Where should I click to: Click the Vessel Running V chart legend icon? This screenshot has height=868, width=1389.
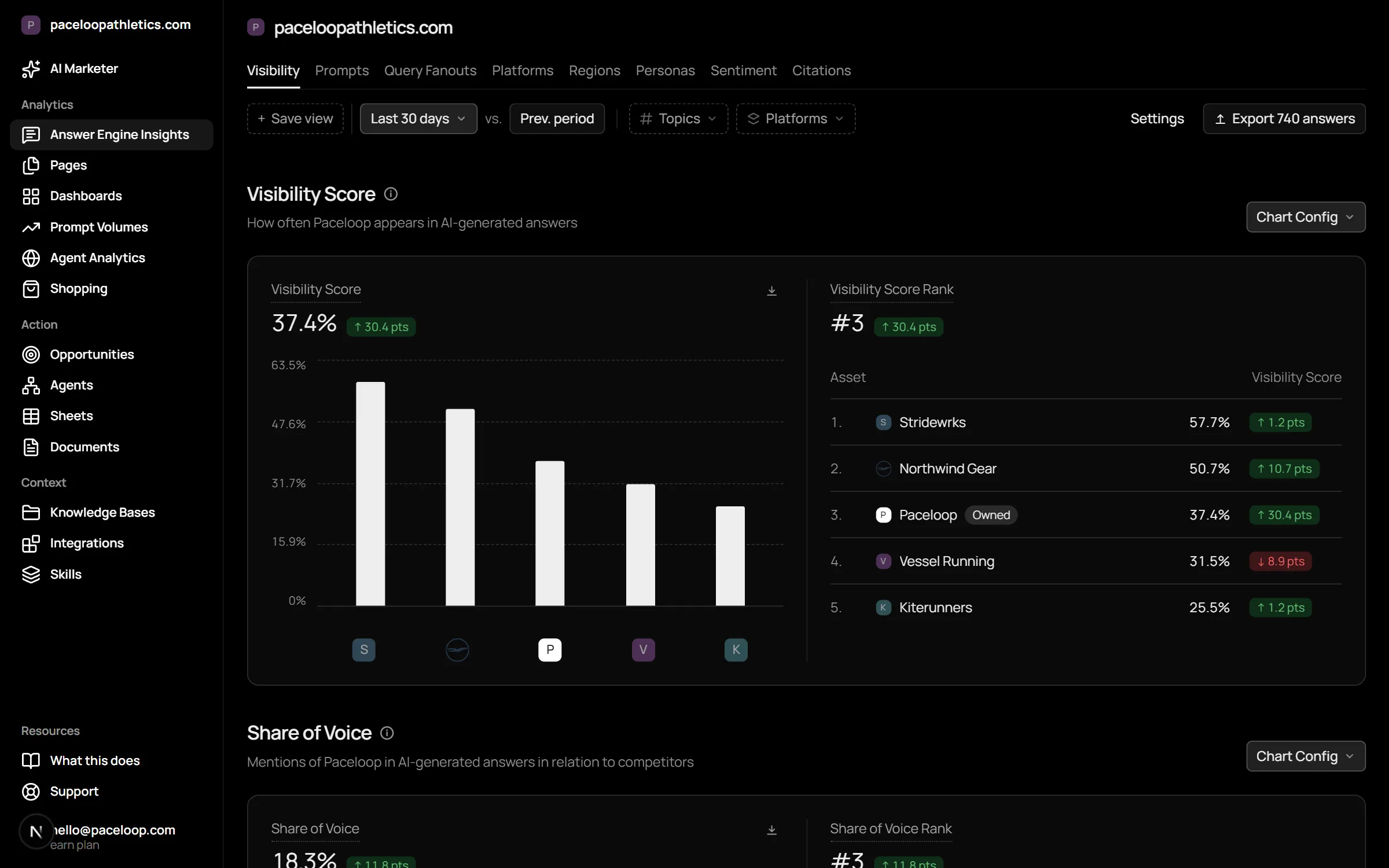click(x=643, y=650)
